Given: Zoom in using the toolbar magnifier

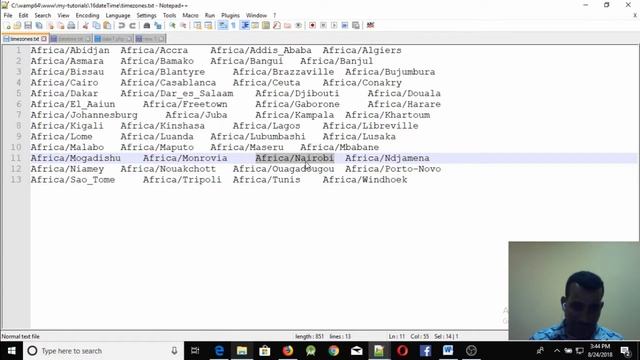Looking at the screenshot, I should [172, 26].
